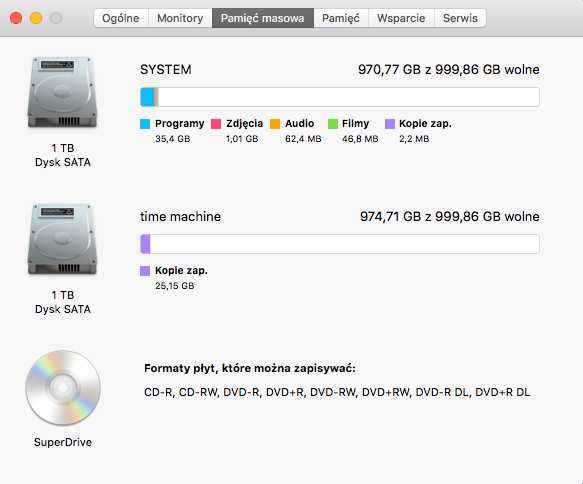The width and height of the screenshot is (583, 484).
Task: Click the blue Programy color swatch
Action: click(145, 124)
